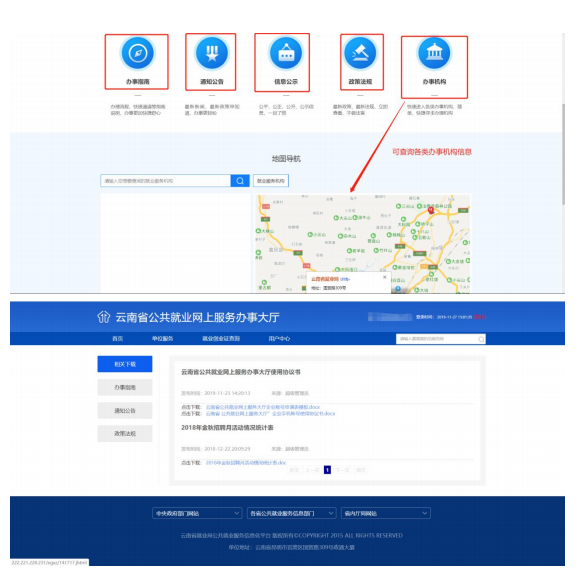The image size is (580, 576).
Task: Close the map info popup
Action: (x=385, y=277)
